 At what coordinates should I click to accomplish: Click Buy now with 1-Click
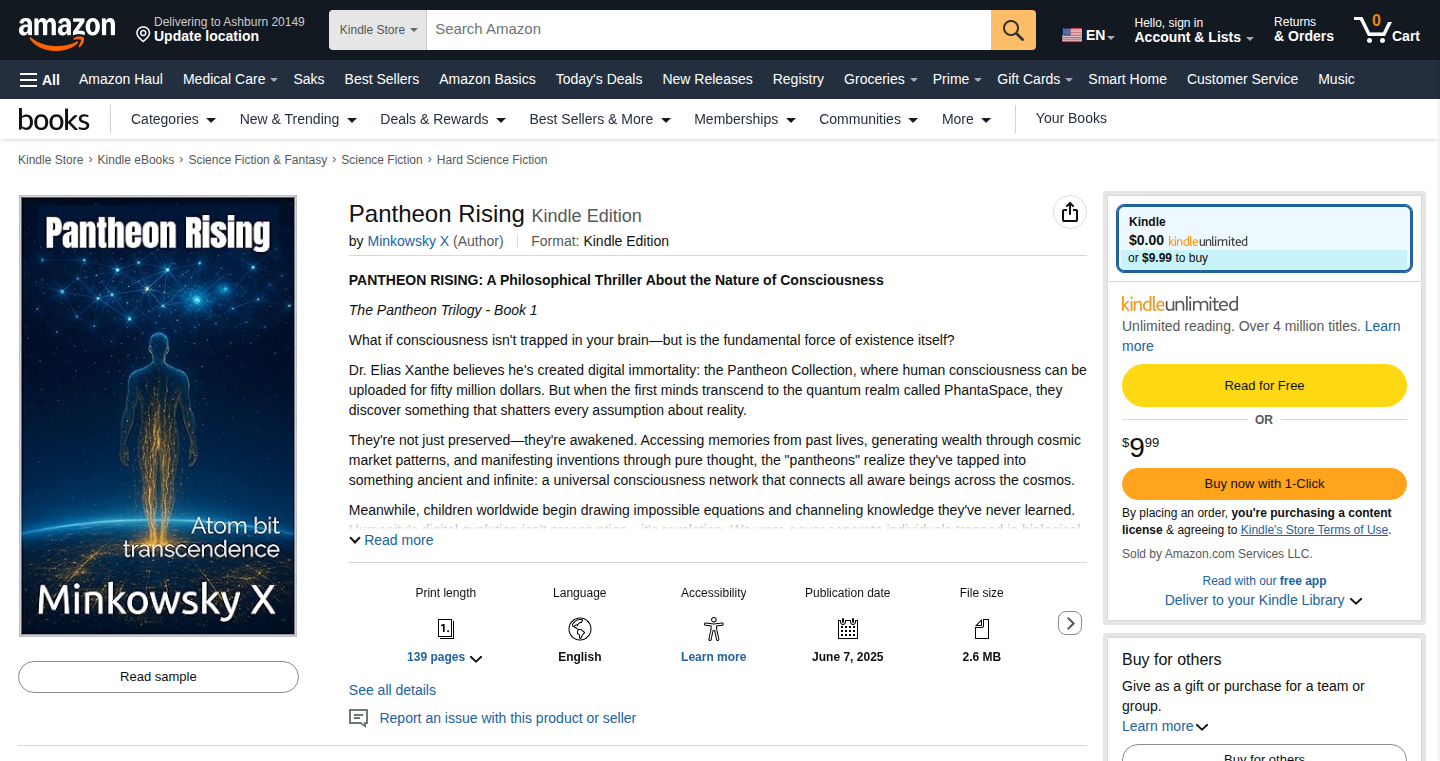1264,484
